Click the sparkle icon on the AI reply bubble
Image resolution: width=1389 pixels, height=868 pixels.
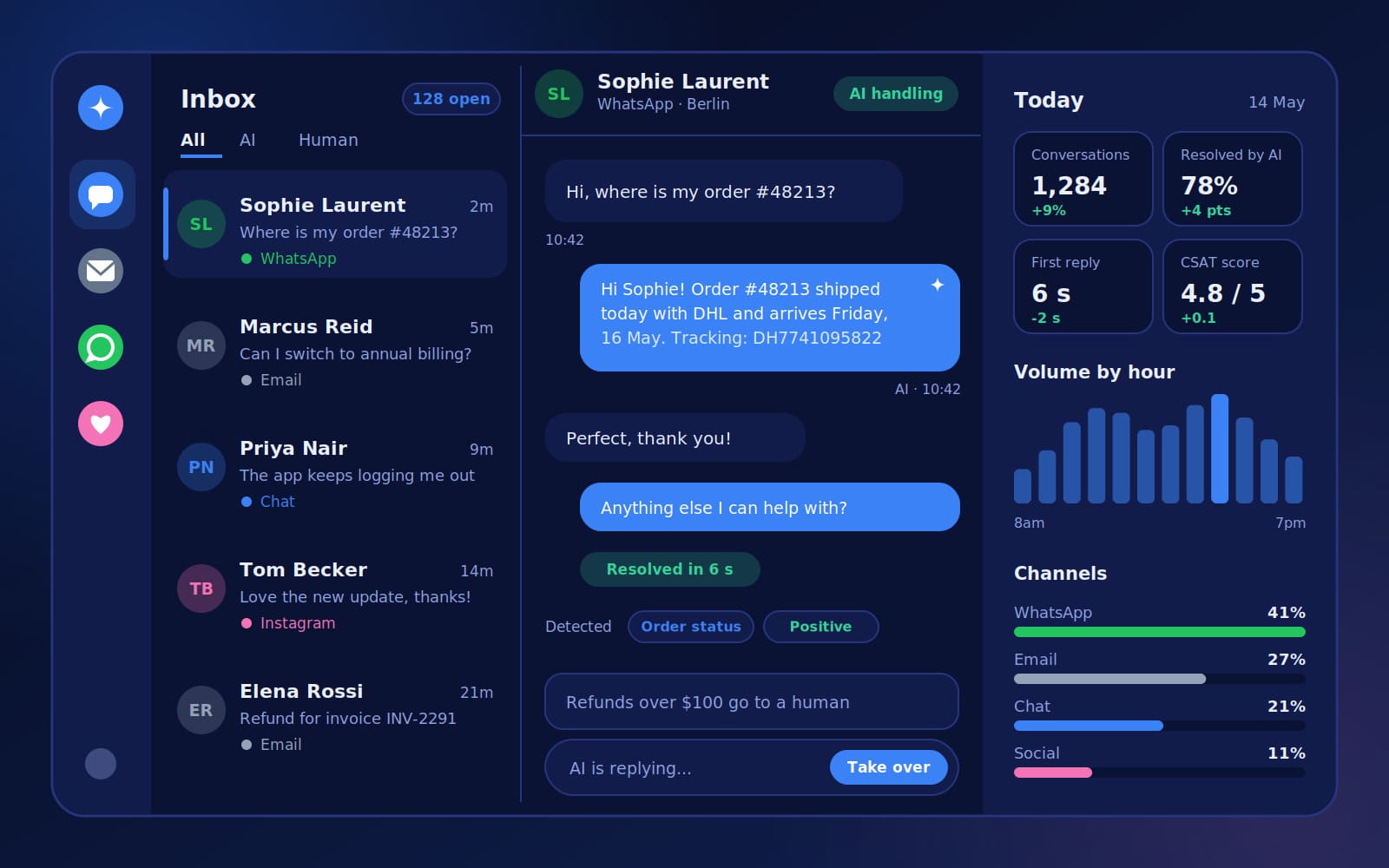click(938, 285)
